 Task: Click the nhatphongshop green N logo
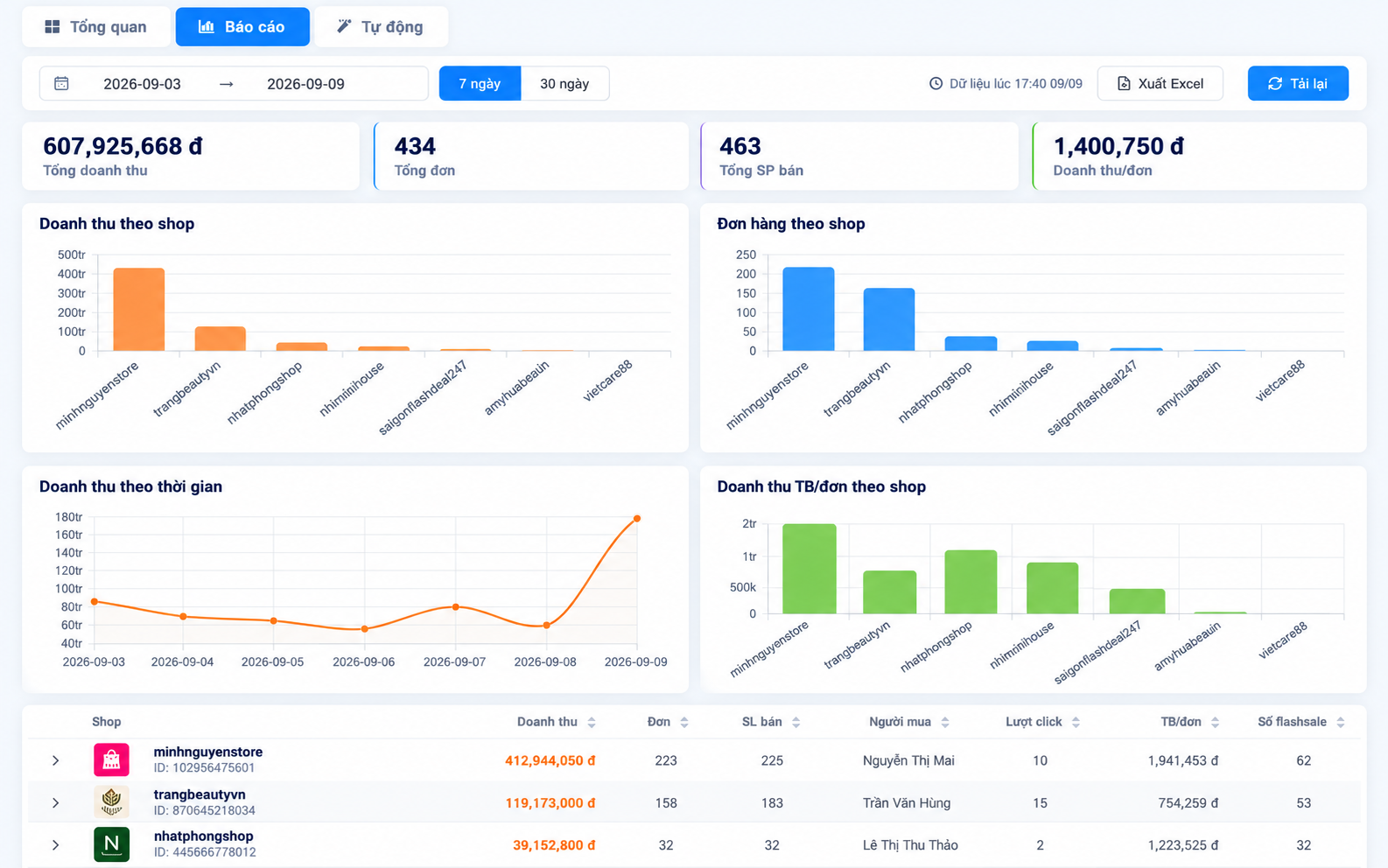pyautogui.click(x=111, y=844)
